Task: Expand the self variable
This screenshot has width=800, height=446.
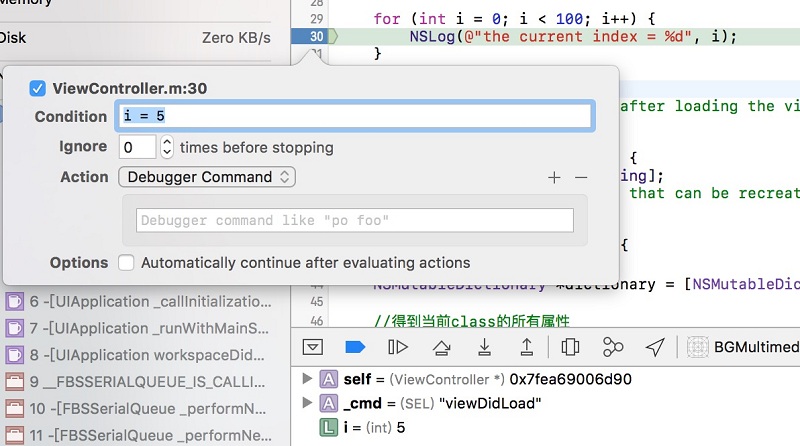Action: (306, 380)
